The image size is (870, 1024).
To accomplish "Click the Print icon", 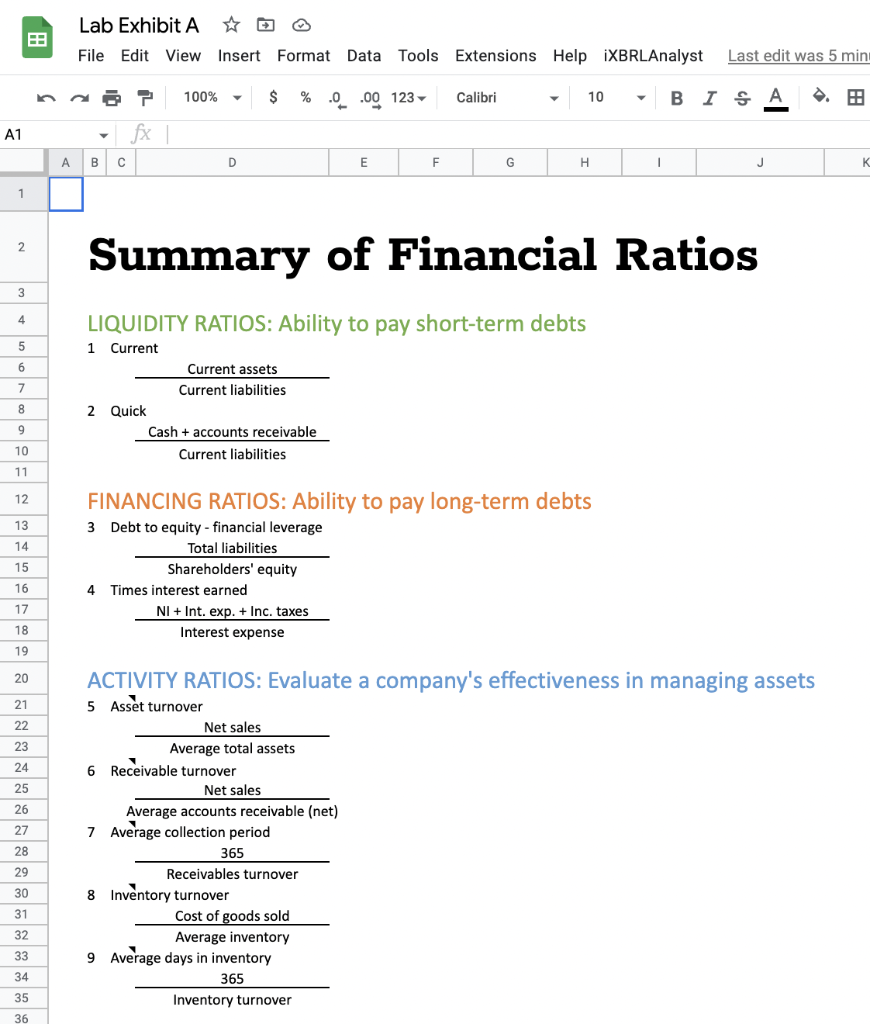I will 112,98.
